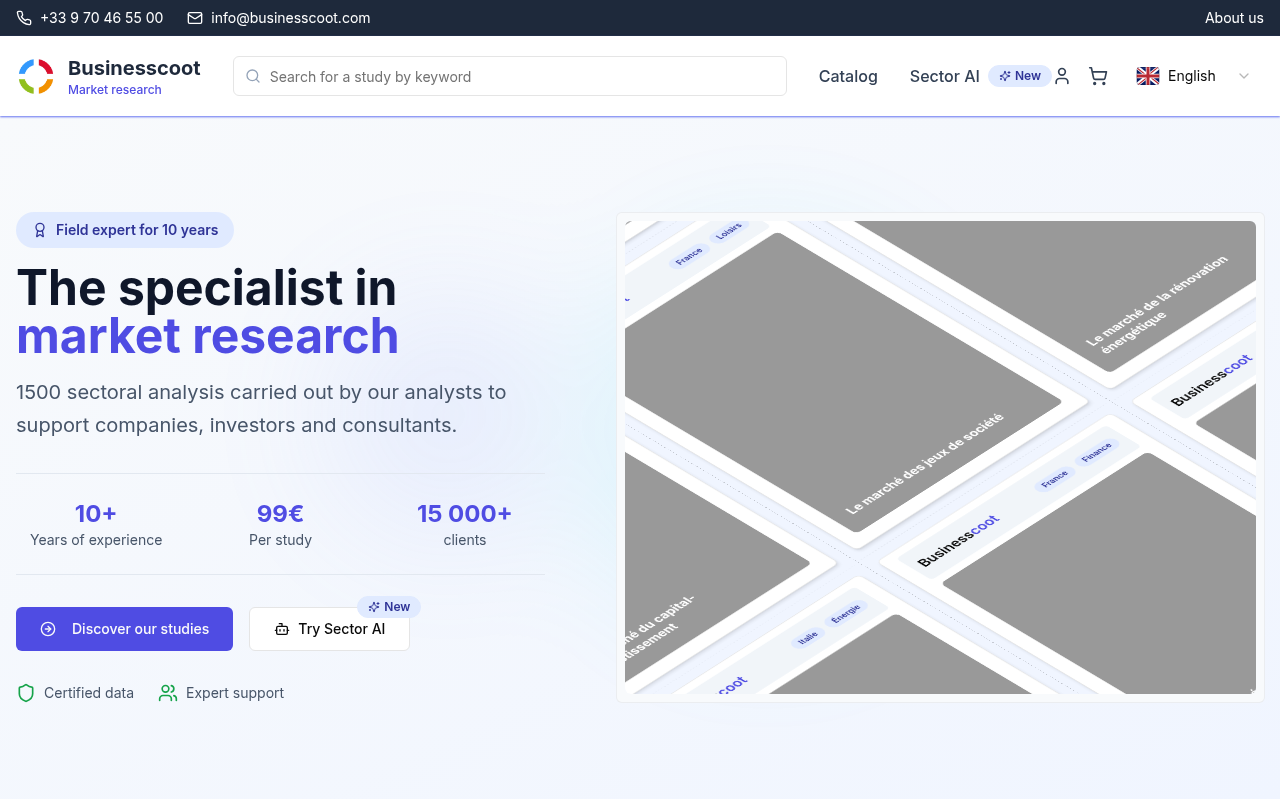Go to About us page

1234,18
